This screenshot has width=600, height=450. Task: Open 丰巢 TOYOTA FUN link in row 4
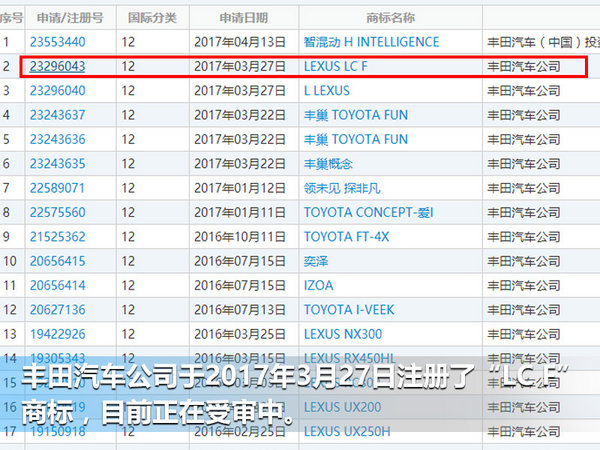pyautogui.click(x=355, y=115)
